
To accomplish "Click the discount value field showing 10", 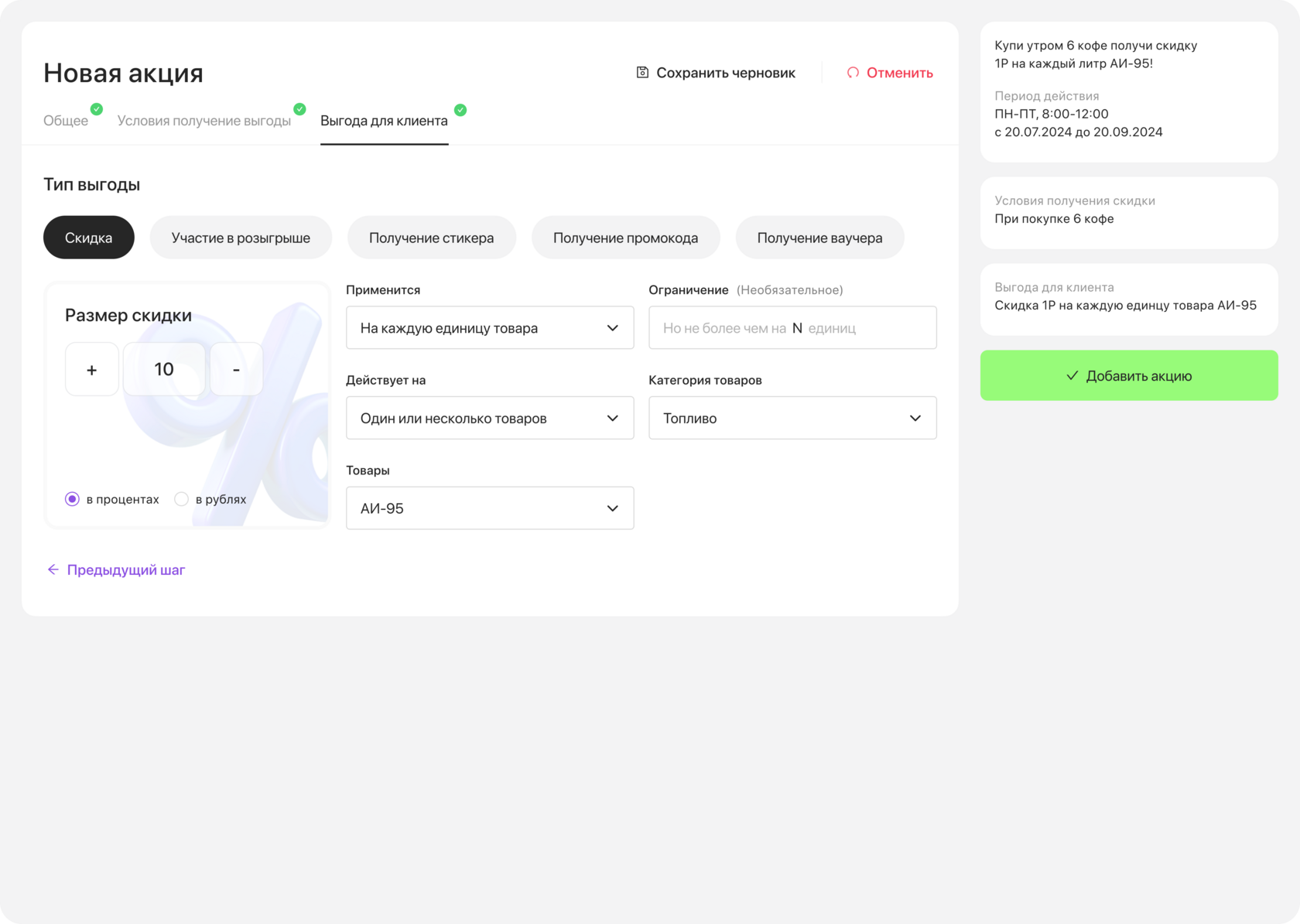I will 164,369.
